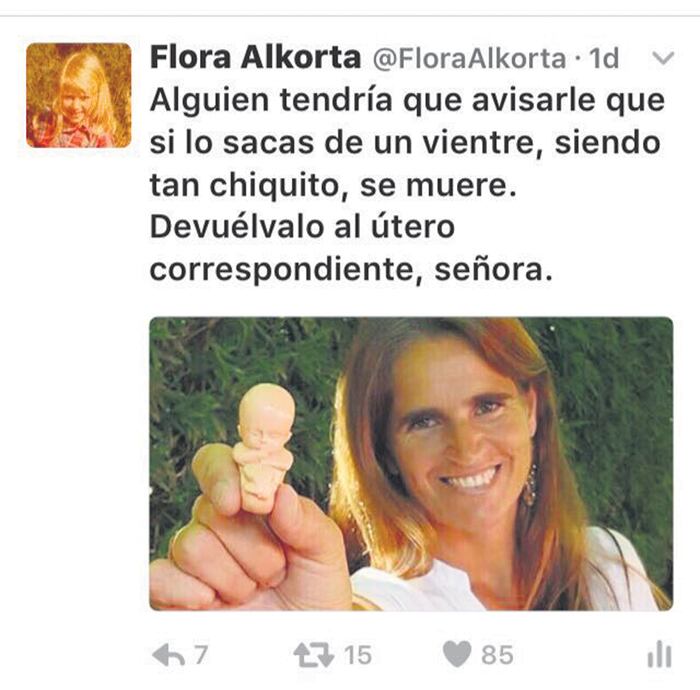Open Flora Alkorta's profile avatar
700x690 pixels.
[x=79, y=96]
